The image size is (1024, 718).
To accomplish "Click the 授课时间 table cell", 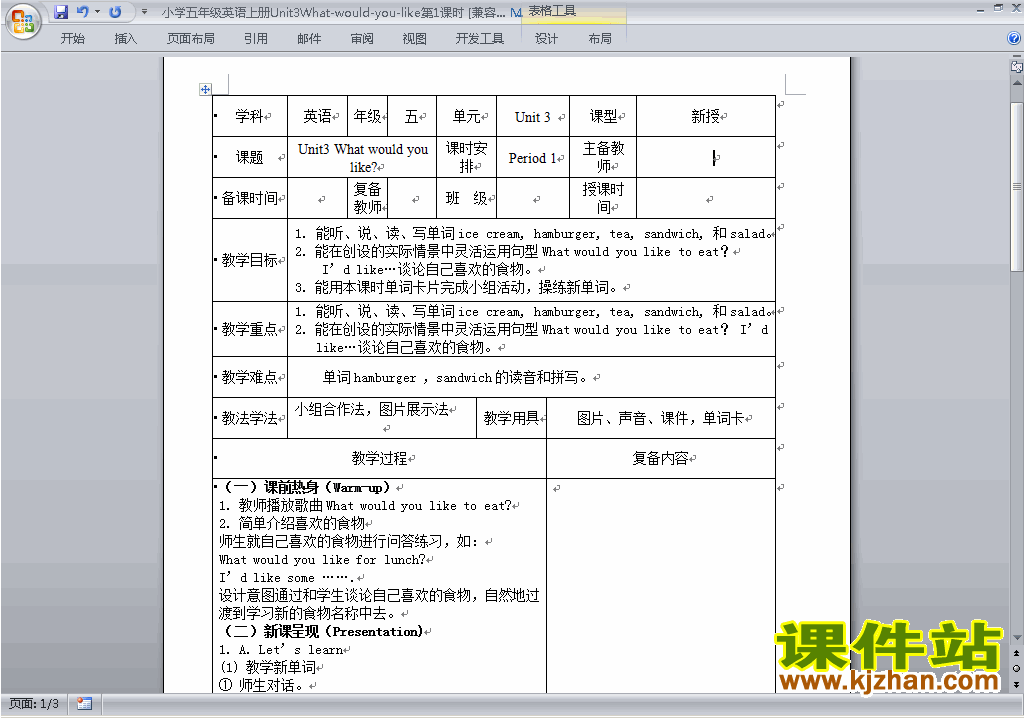I will (603, 198).
